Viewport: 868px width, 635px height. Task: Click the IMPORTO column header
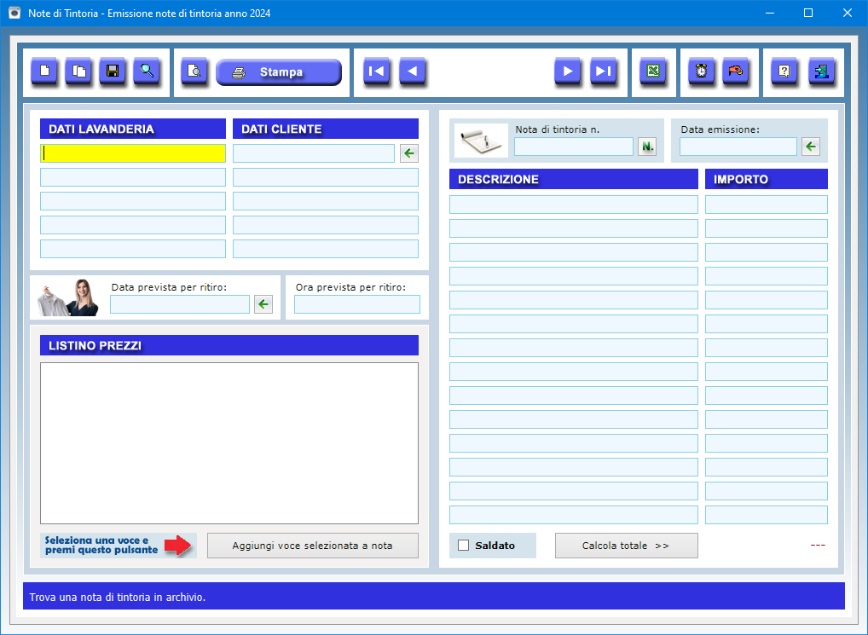[766, 179]
